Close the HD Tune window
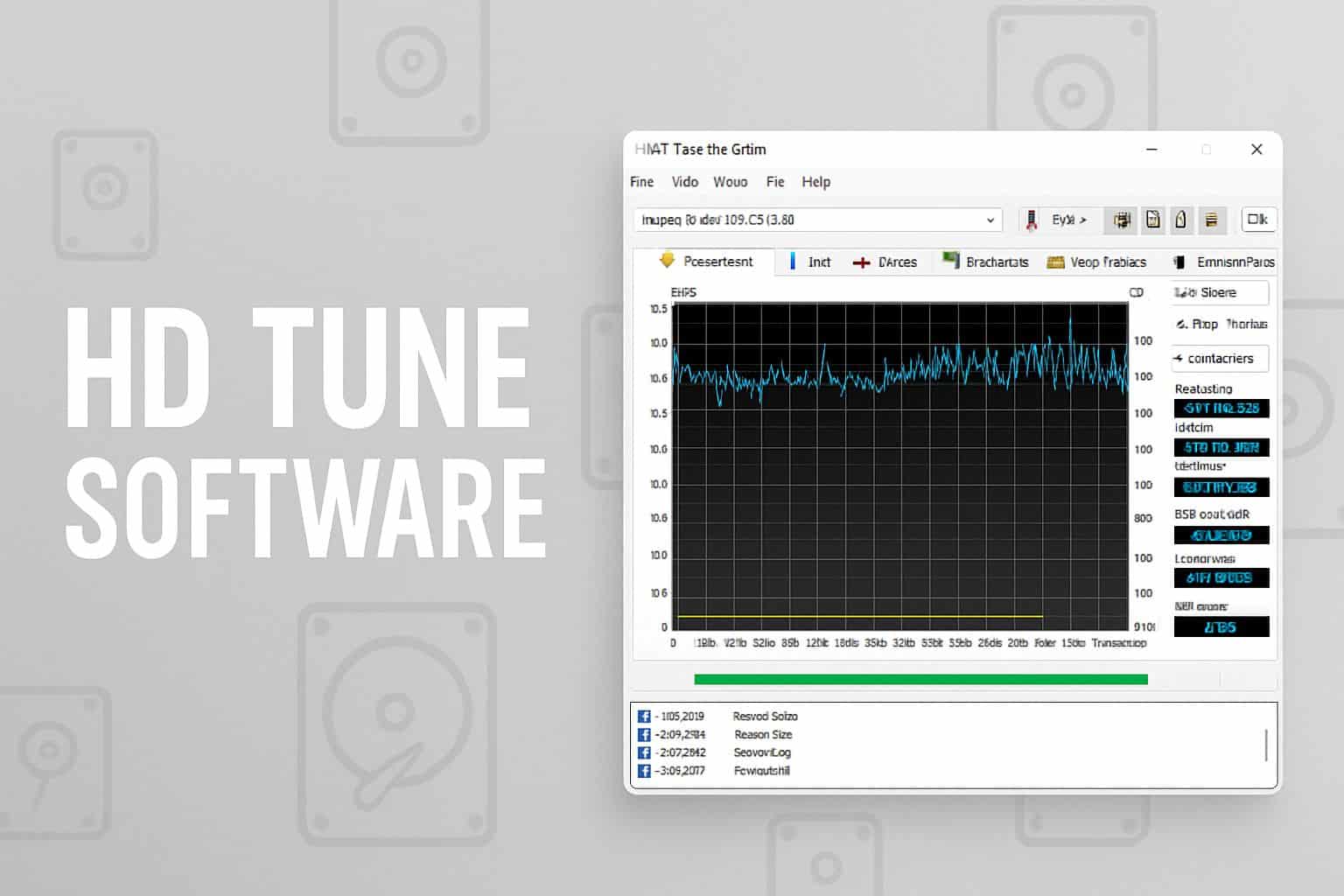Image resolution: width=1344 pixels, height=896 pixels. [1256, 150]
